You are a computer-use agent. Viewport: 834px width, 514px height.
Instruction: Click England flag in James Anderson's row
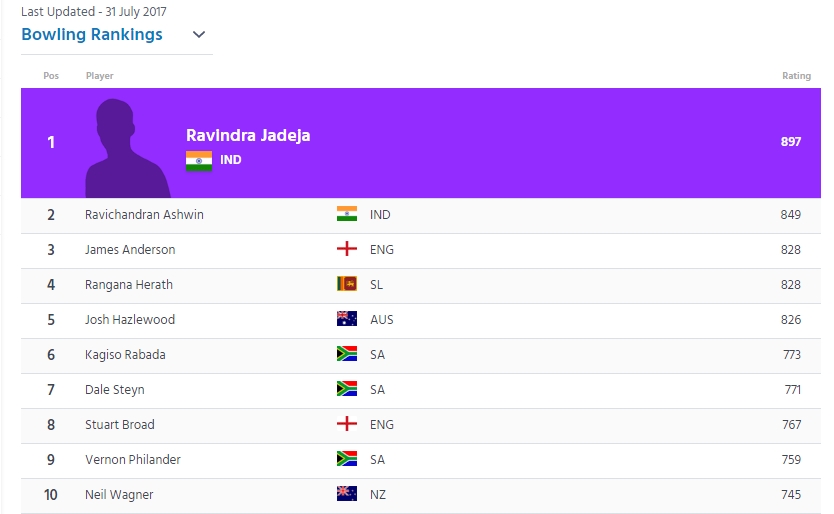(347, 249)
